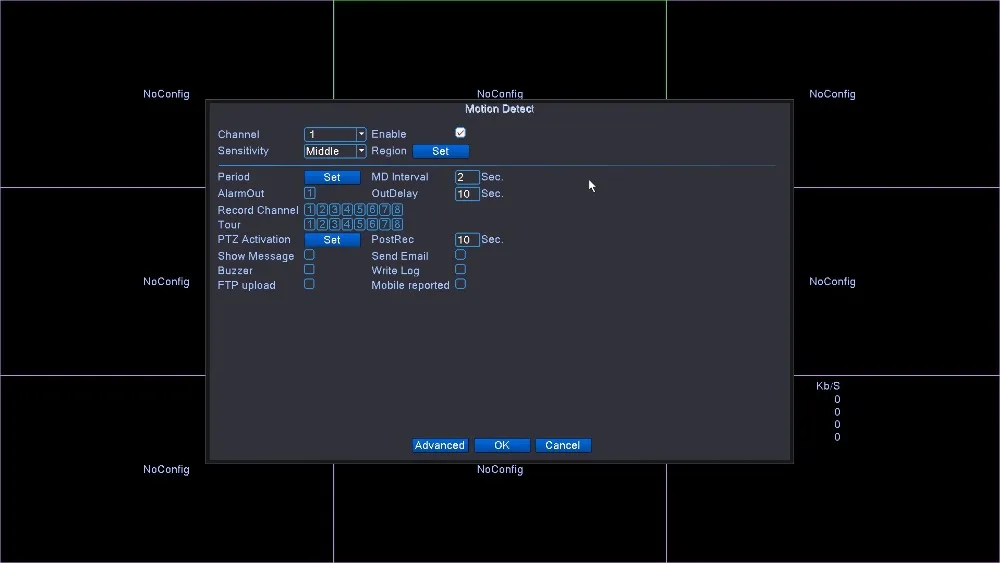Open the PTZ Activation Set button
This screenshot has width=1000, height=563.
(x=332, y=240)
